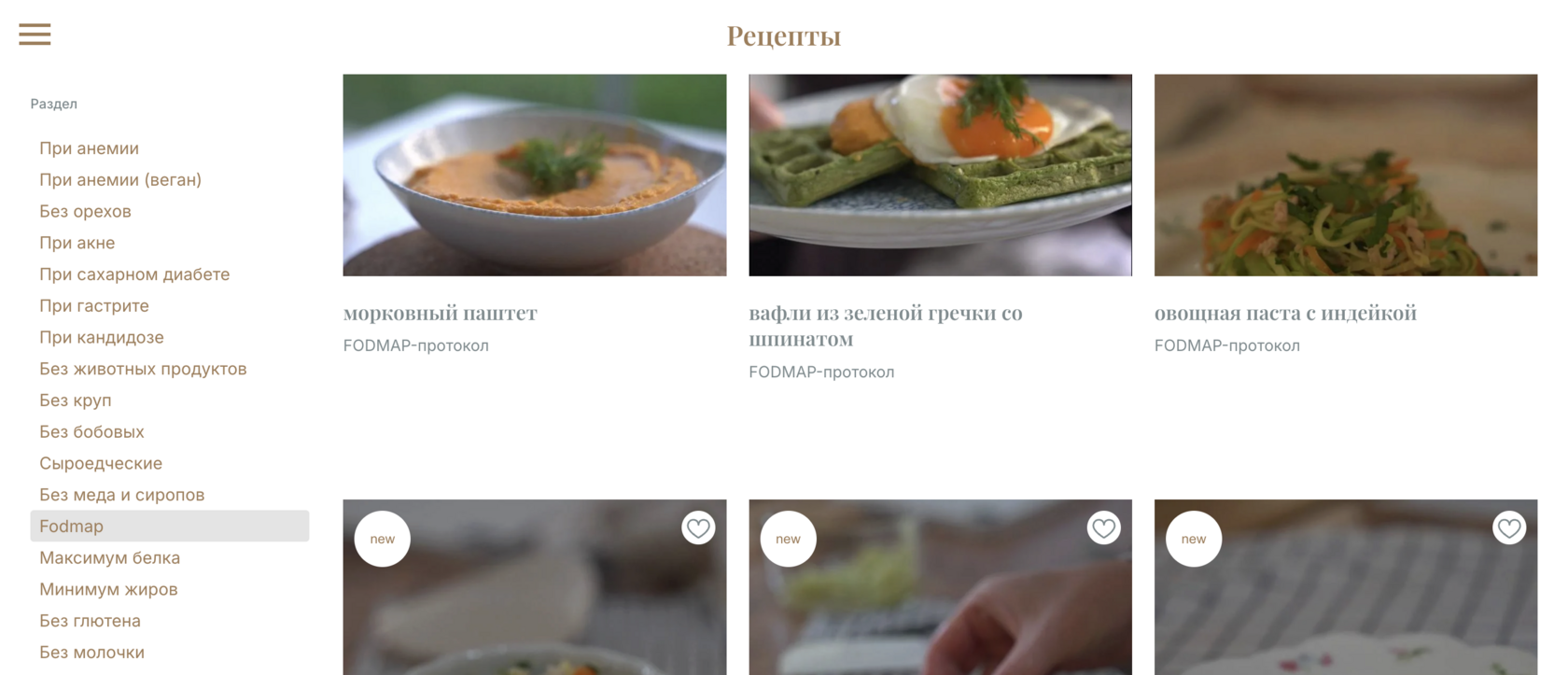Open 'морковный паштет' recipe title
This screenshot has width=1568, height=675.
coord(441,313)
